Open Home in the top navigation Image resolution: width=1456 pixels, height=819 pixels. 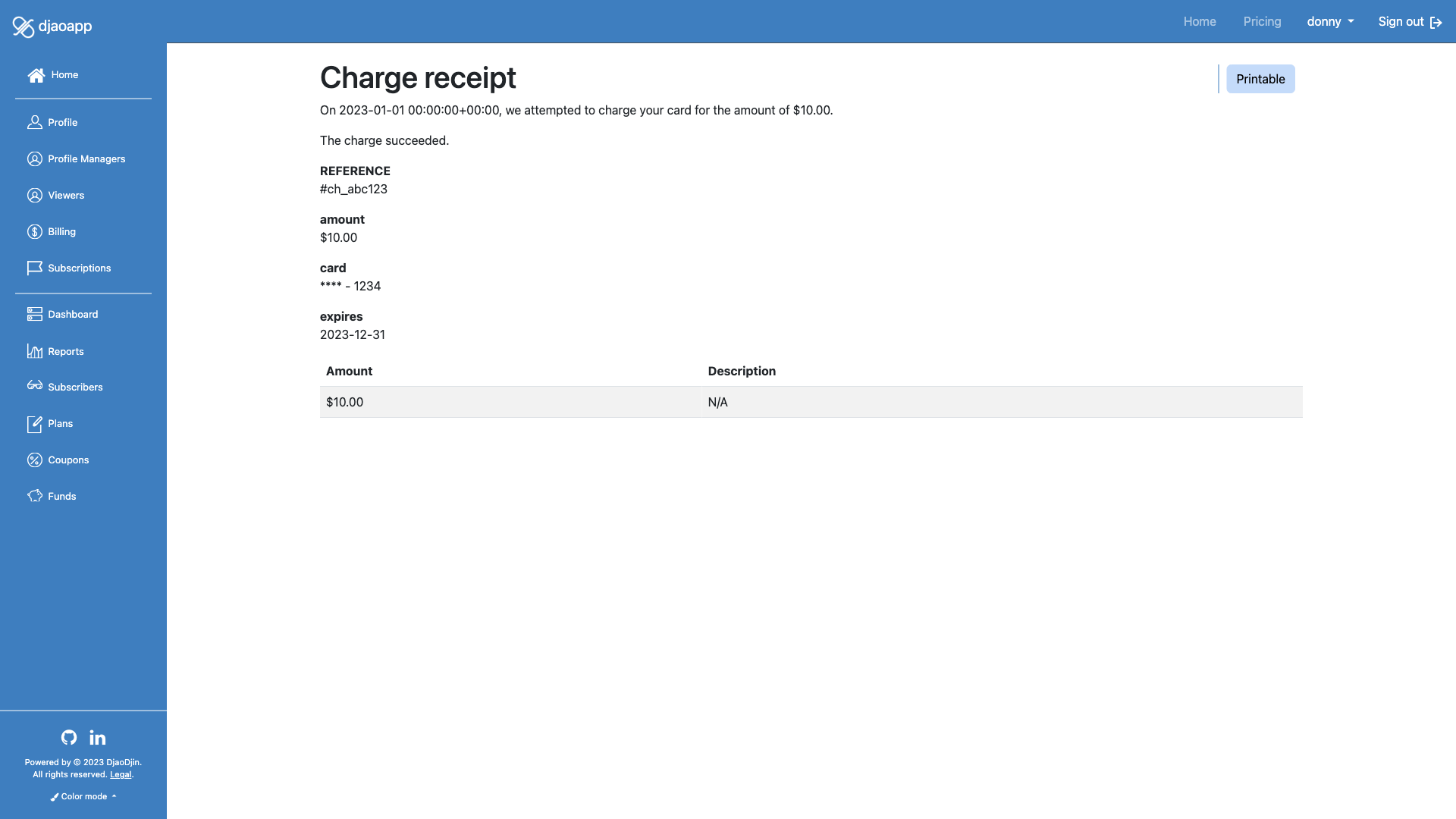tap(1200, 21)
